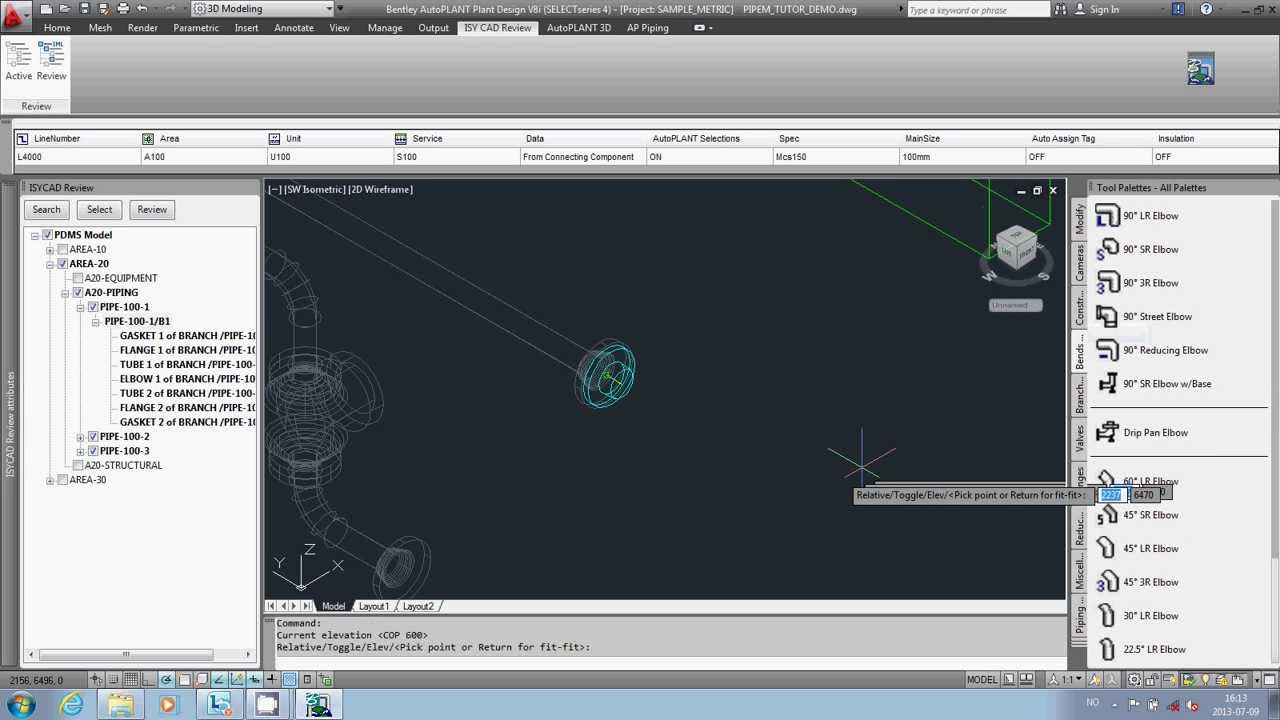Screen dimensions: 1280x720
Task: Collapse the AREA-20 tree node
Action: [x=50, y=264]
